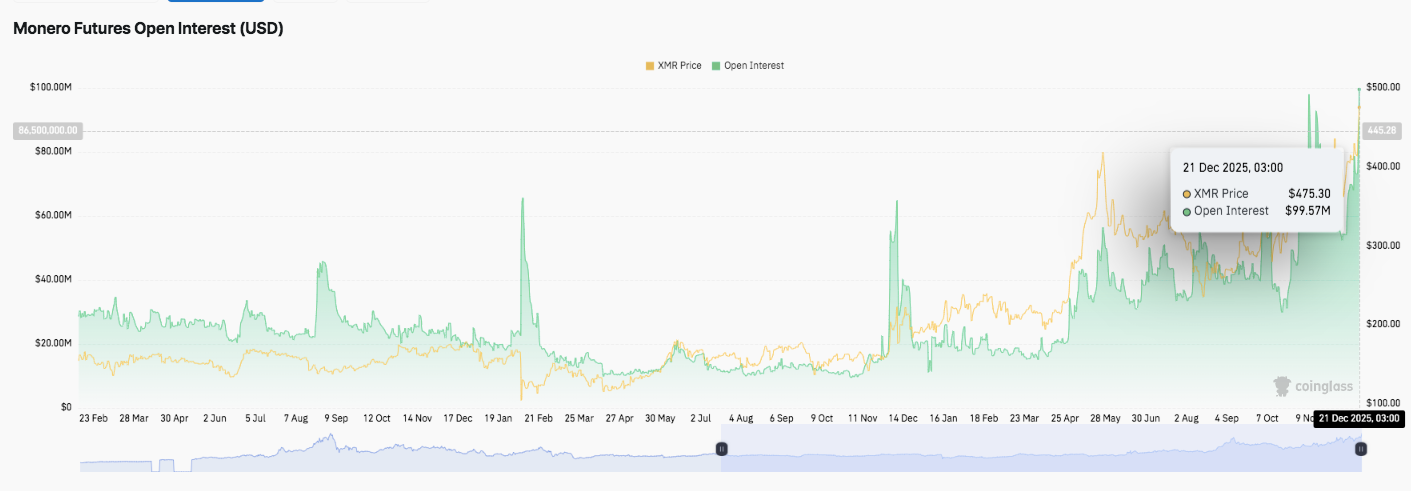The image size is (1411, 491).
Task: Grab the left zoom range slider handle
Action: [721, 450]
